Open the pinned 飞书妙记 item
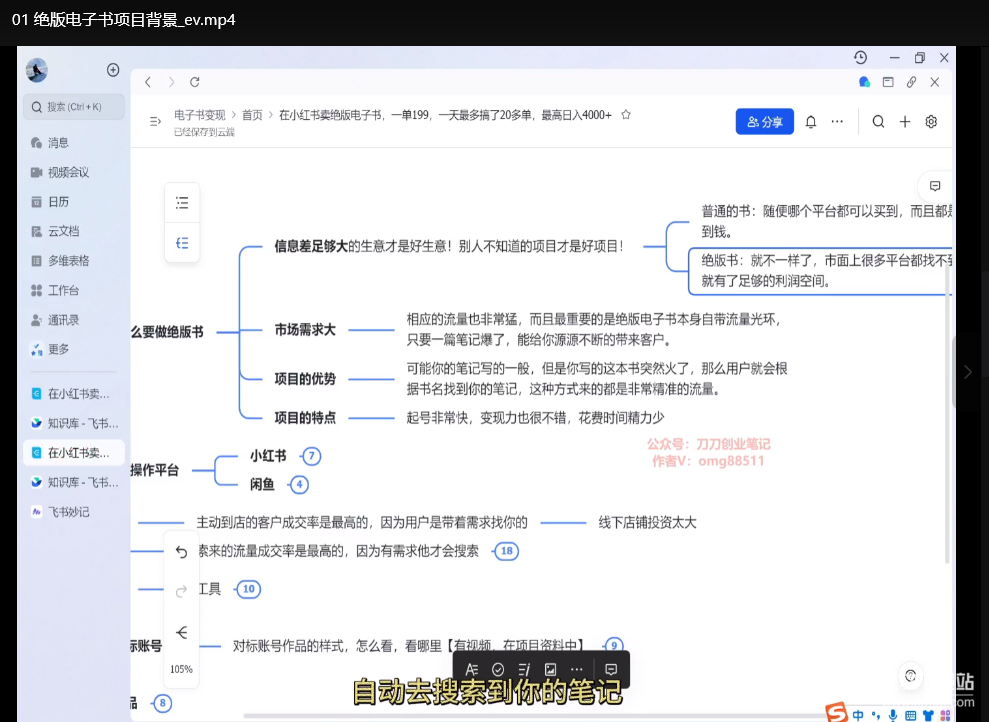989x722 pixels. pos(61,512)
